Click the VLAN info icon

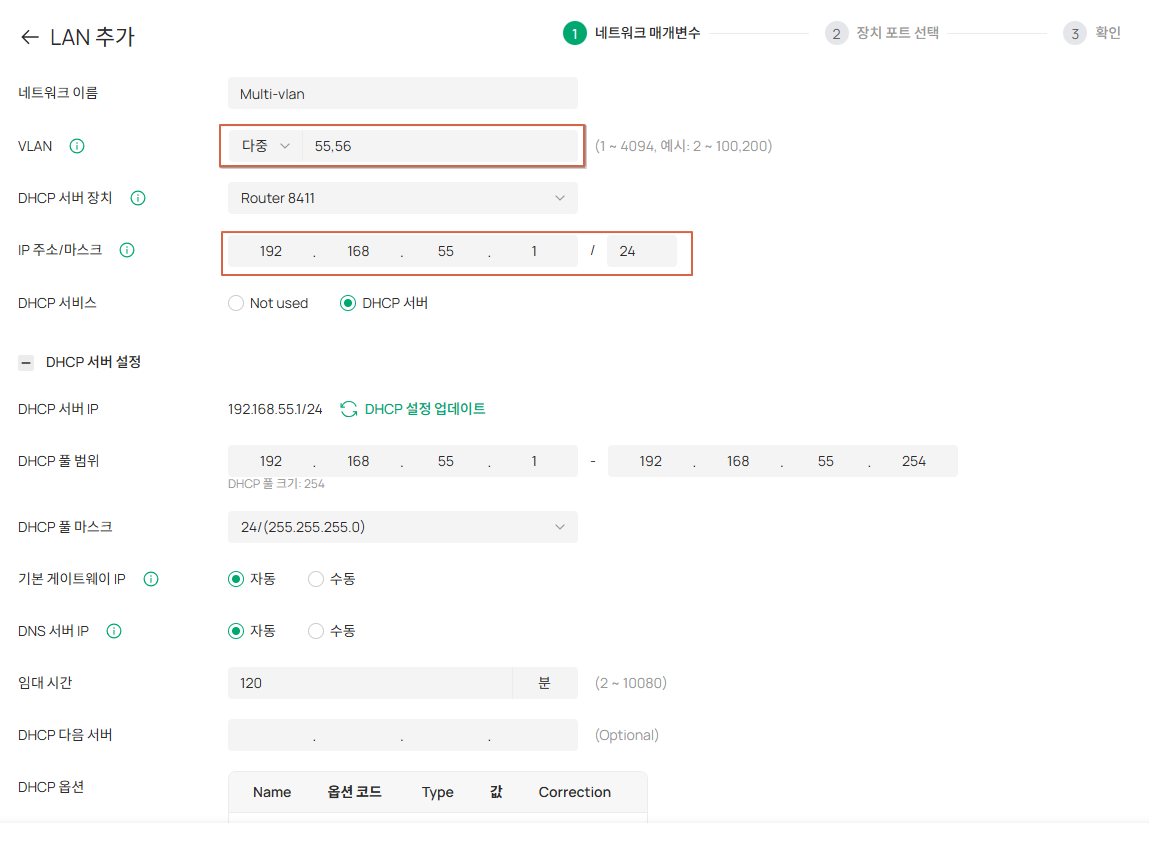point(77,146)
